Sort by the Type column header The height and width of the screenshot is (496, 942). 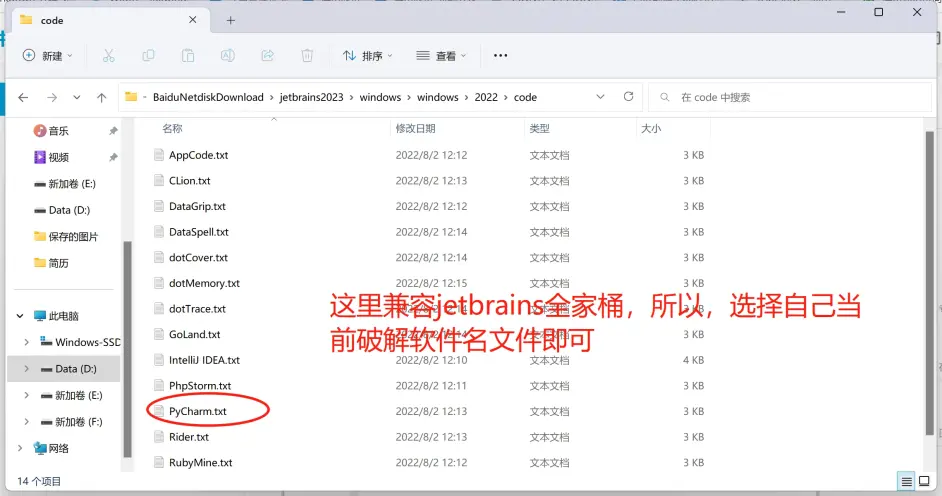[x=539, y=129]
